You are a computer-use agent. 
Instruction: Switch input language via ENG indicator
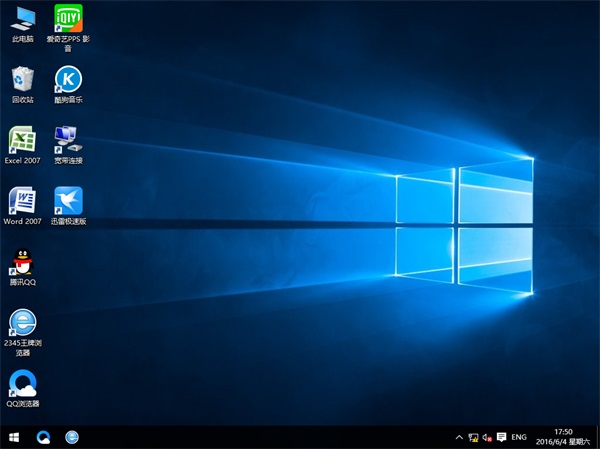pos(519,438)
